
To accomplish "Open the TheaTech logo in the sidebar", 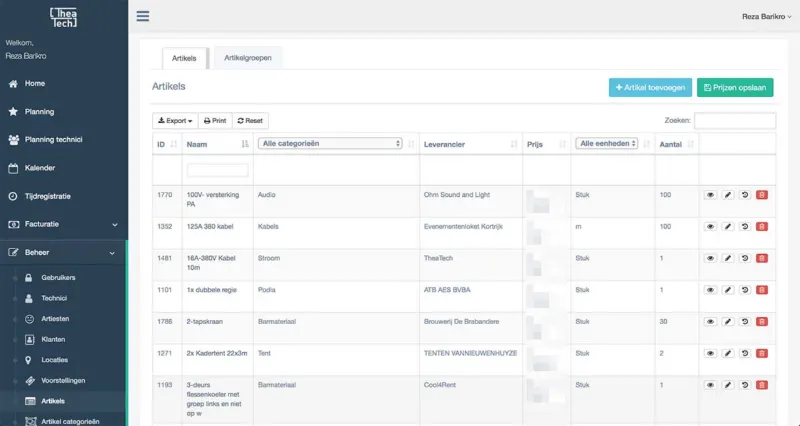I will pyautogui.click(x=64, y=17).
